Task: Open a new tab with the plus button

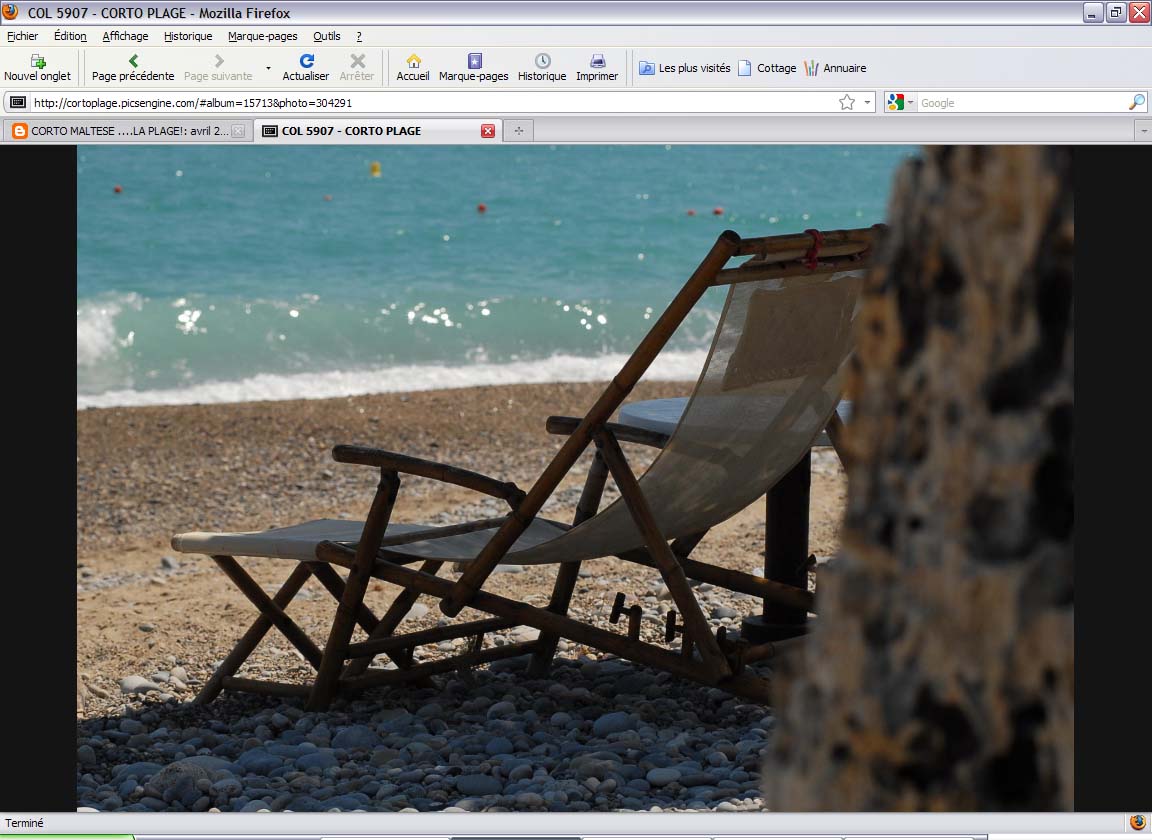Action: [519, 131]
